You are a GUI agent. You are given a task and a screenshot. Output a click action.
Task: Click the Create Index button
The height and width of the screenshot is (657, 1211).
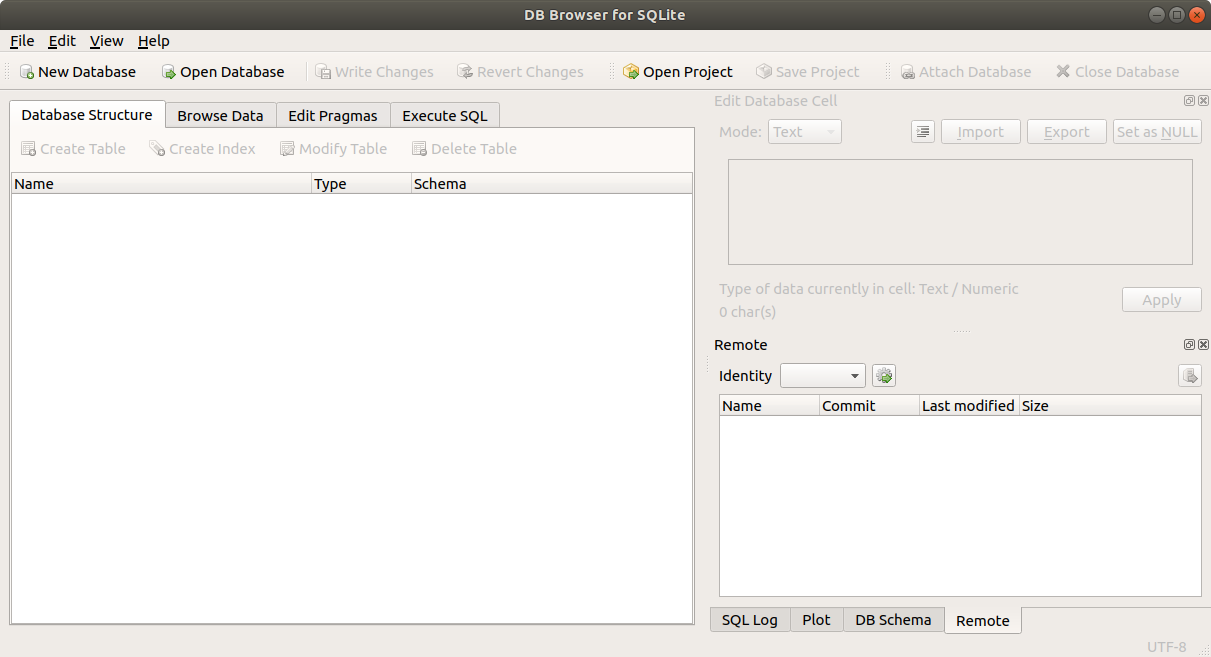coord(203,149)
